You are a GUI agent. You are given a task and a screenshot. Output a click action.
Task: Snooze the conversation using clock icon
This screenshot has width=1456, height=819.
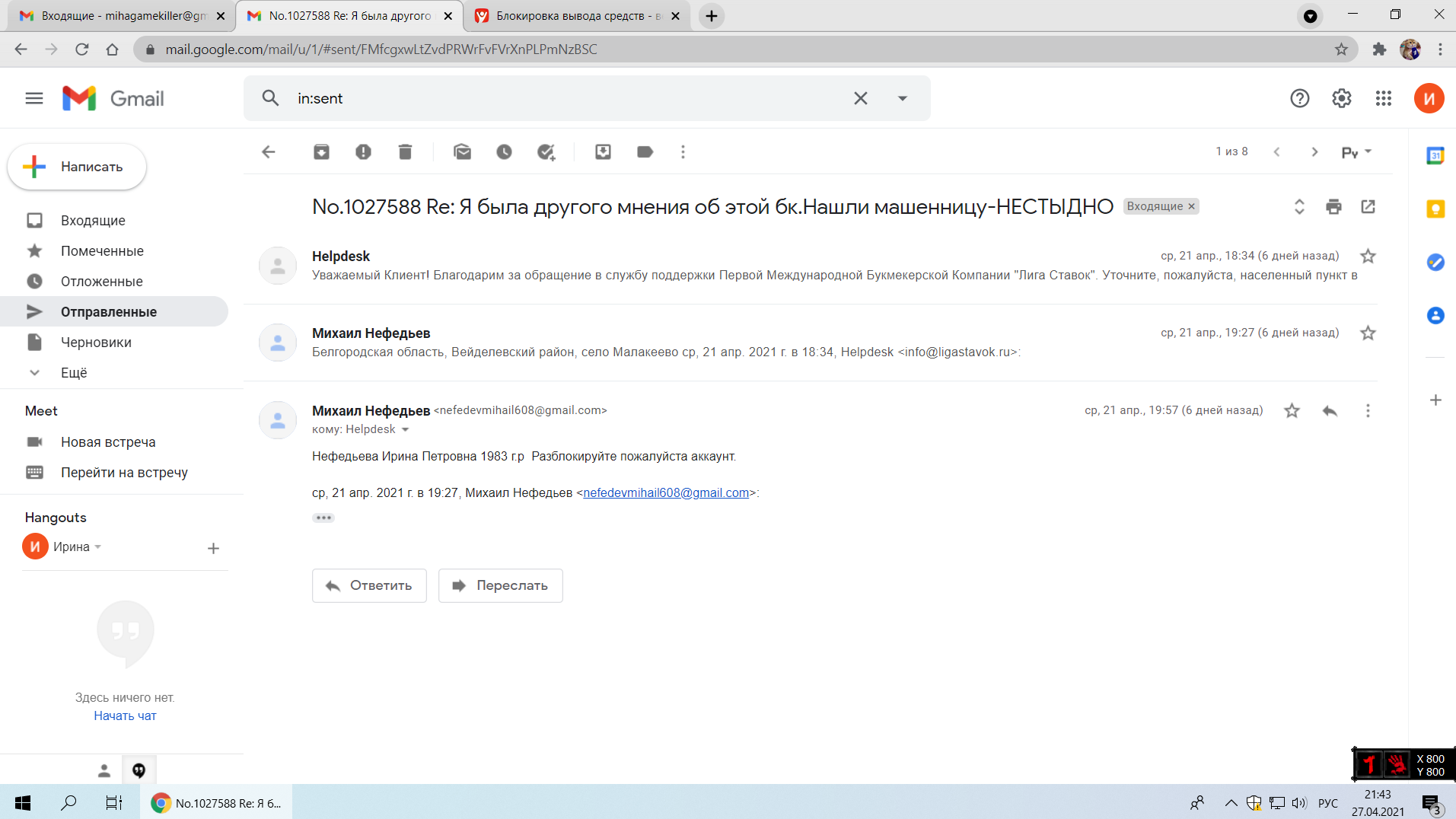(x=504, y=152)
